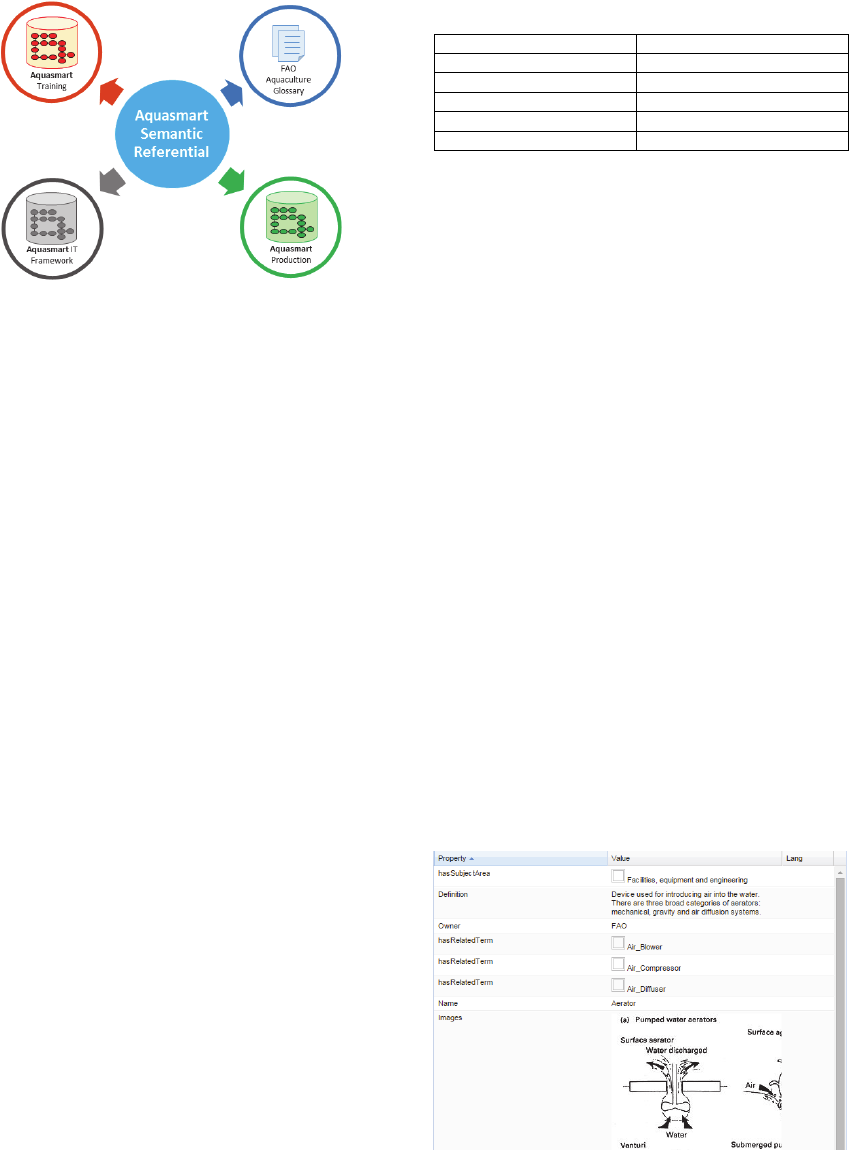Open the Air_Diffuser related term
849x1150 pixels.
click(x=646, y=989)
